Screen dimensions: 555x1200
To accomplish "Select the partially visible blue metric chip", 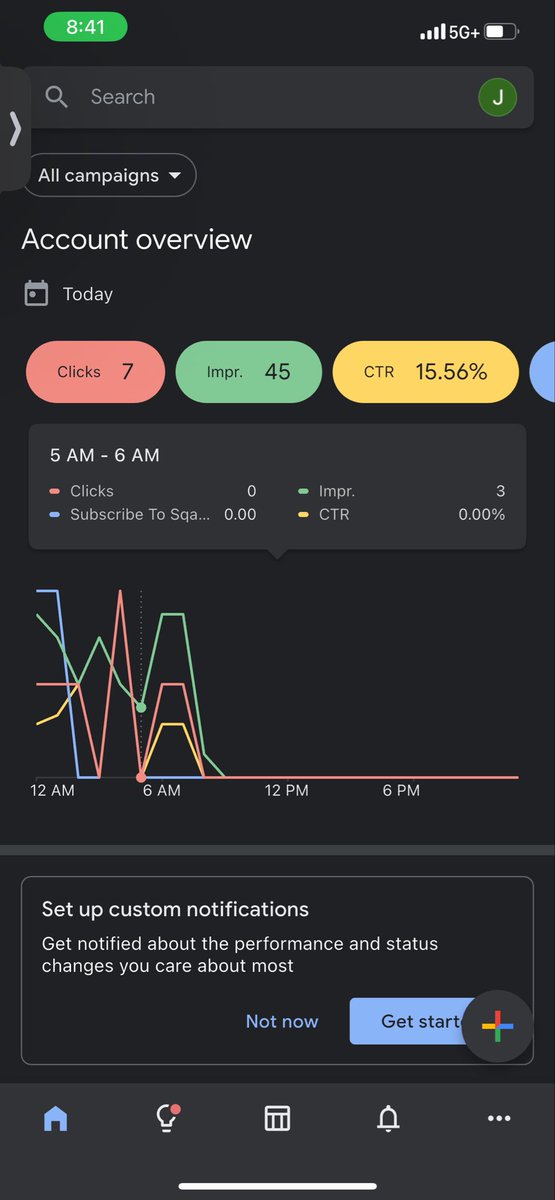I will click(x=543, y=372).
